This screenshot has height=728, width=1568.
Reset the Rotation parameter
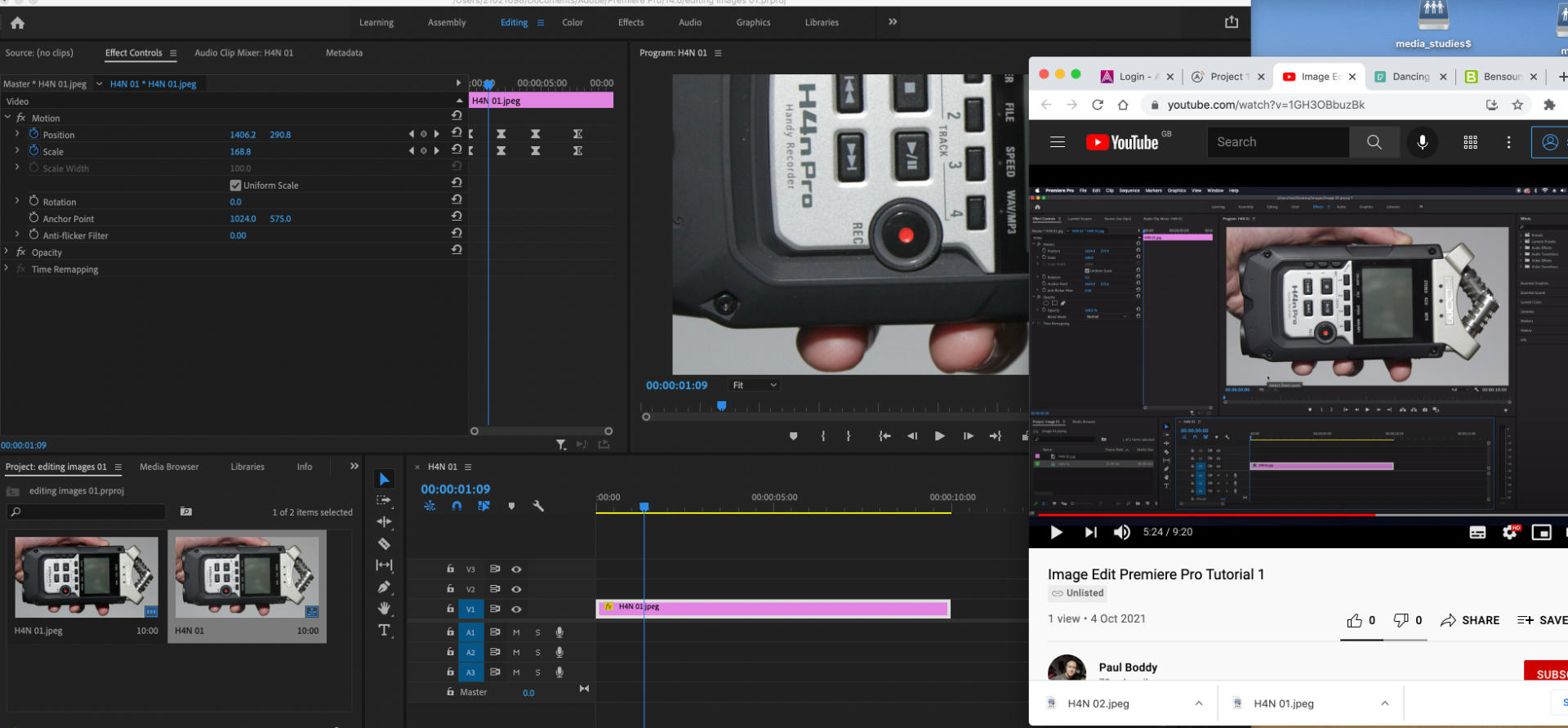pyautogui.click(x=457, y=199)
